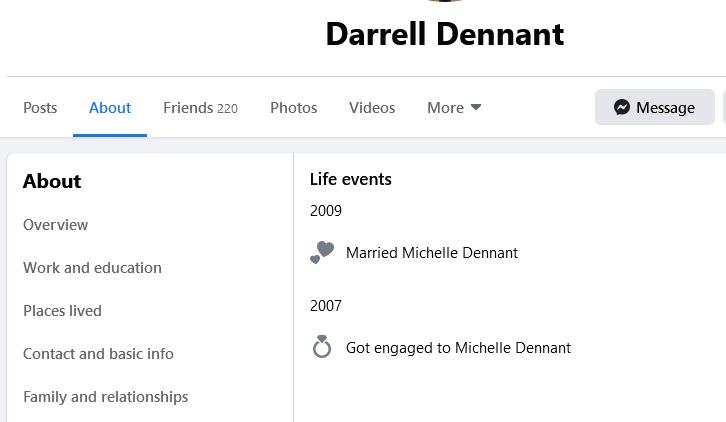Image resolution: width=726 pixels, height=422 pixels.
Task: View the Family and relationships section
Action: (x=105, y=397)
